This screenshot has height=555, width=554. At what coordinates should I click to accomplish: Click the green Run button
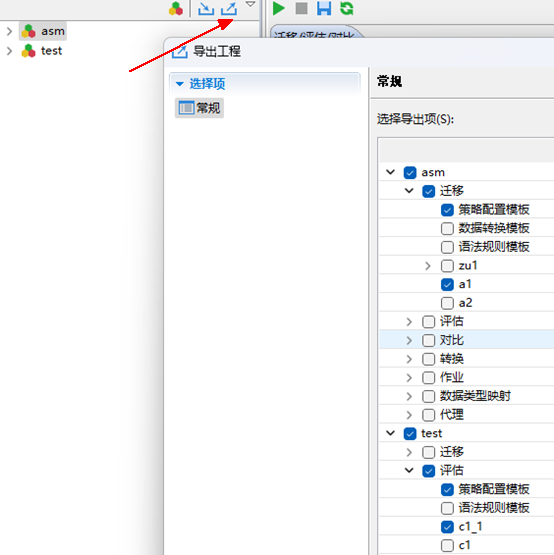click(279, 8)
